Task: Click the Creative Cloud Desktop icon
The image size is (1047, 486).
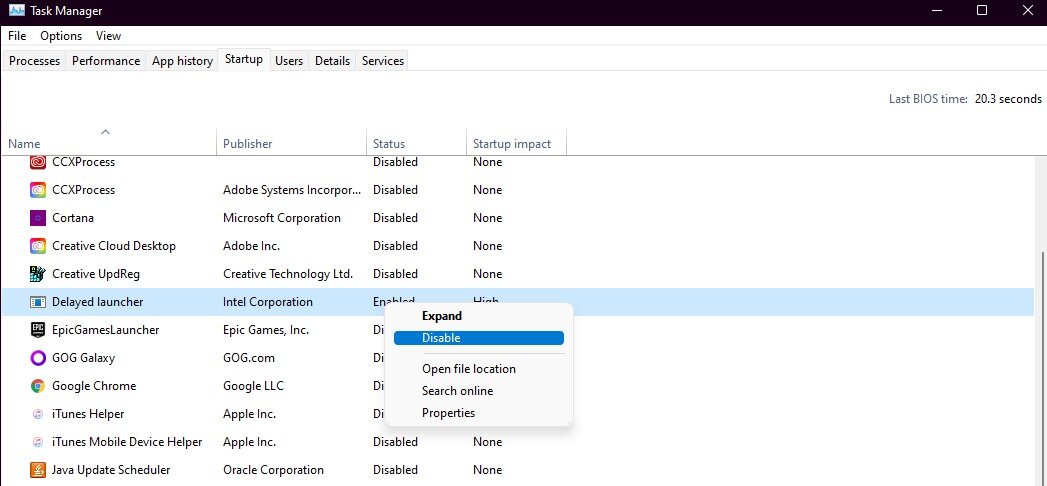Action: 38,246
